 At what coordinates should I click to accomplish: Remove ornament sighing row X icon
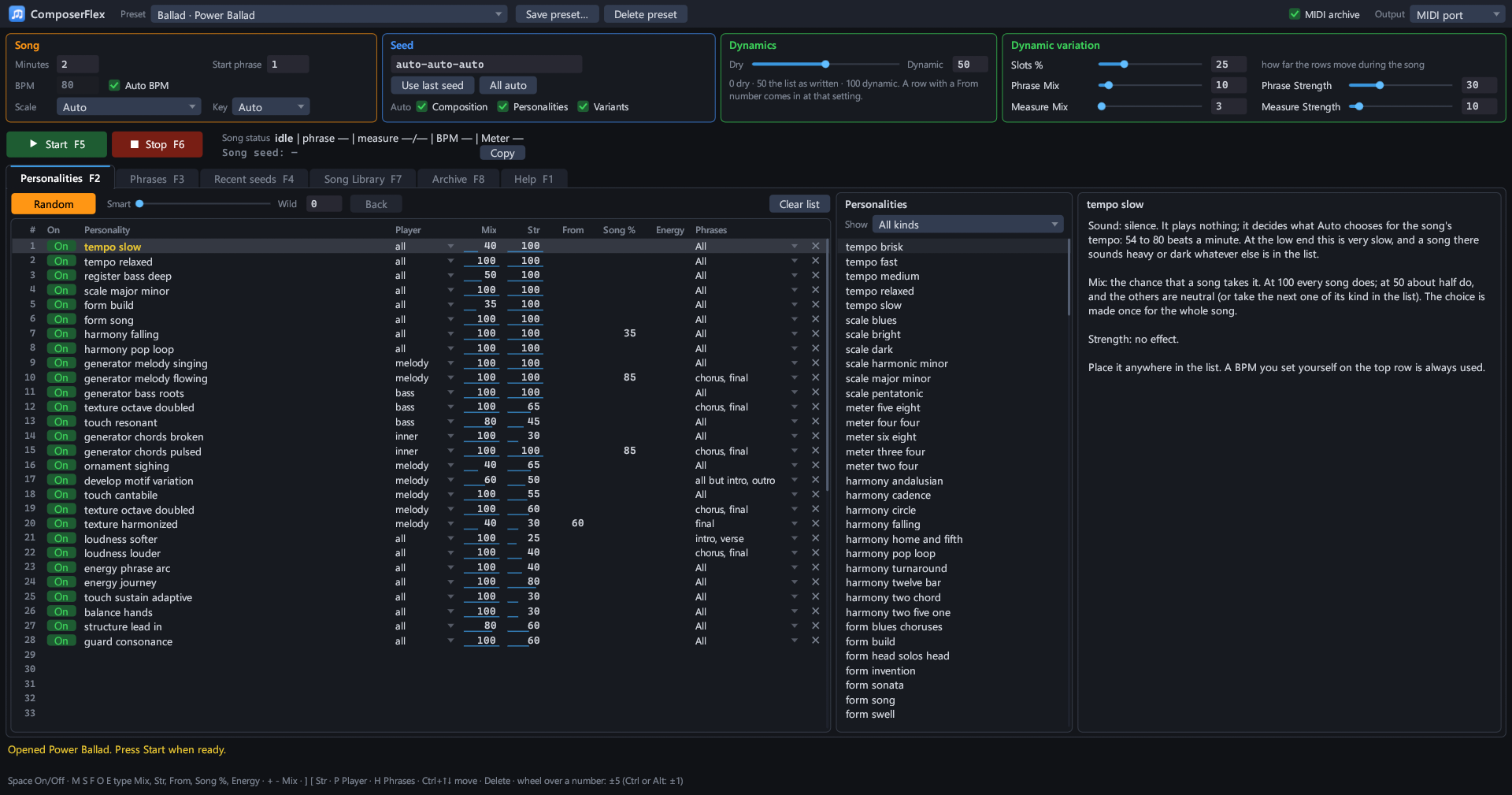815,465
